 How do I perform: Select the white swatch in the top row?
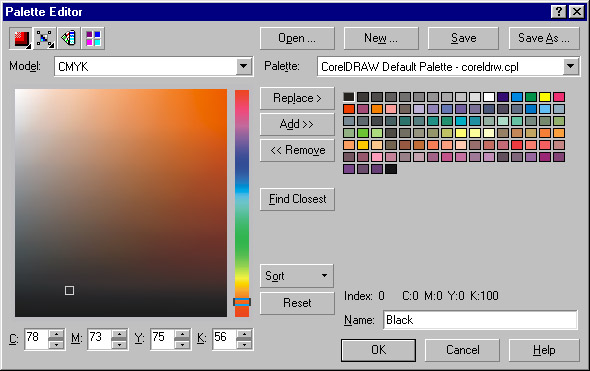(x=489, y=97)
